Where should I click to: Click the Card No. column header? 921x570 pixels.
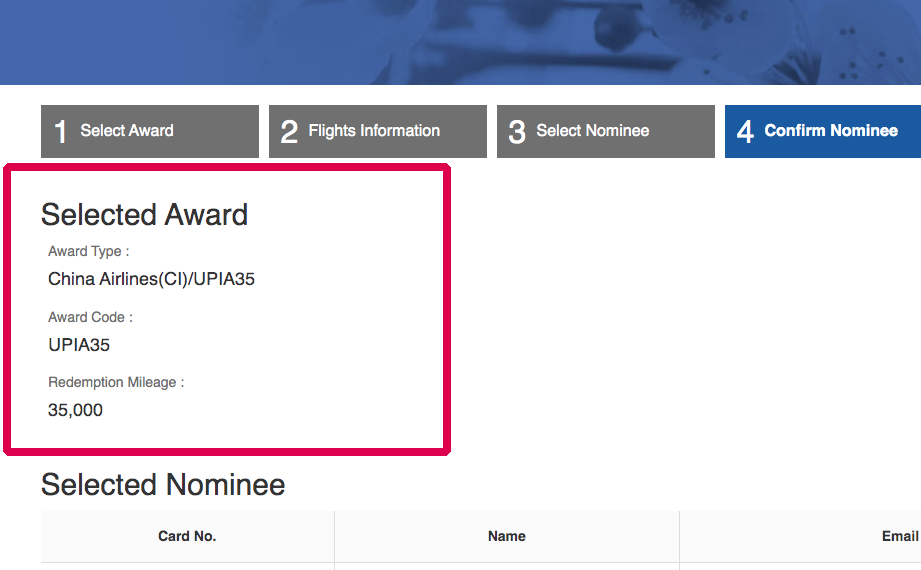pyautogui.click(x=187, y=537)
